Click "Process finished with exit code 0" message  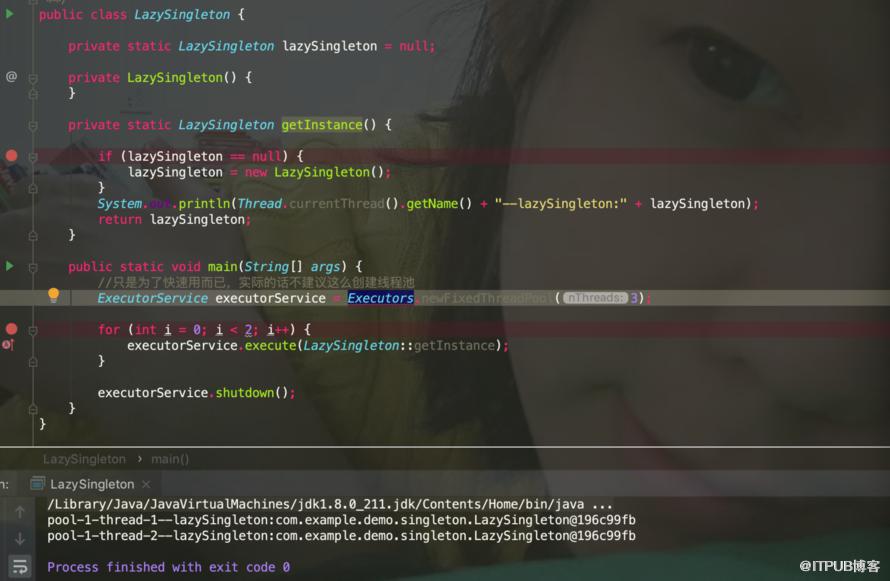[x=169, y=567]
